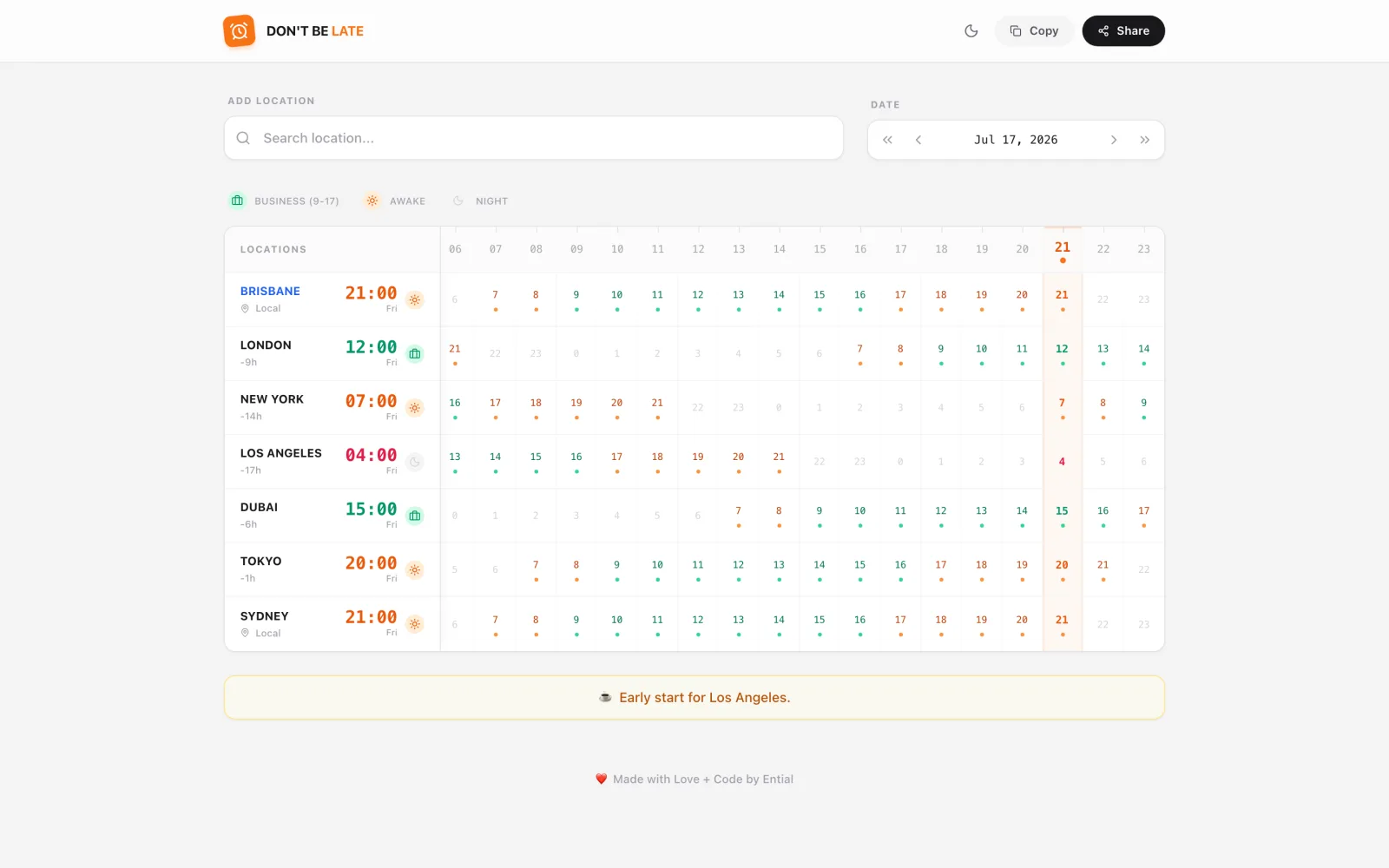This screenshot has height=868, width=1389.
Task: Go back one day with left chevron
Action: pyautogui.click(x=918, y=140)
